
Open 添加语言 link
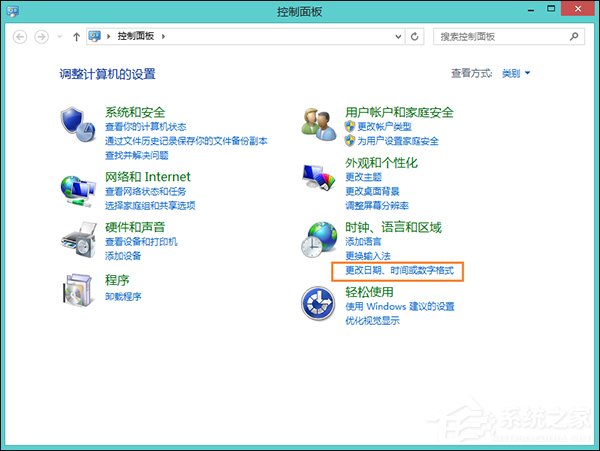tap(364, 241)
